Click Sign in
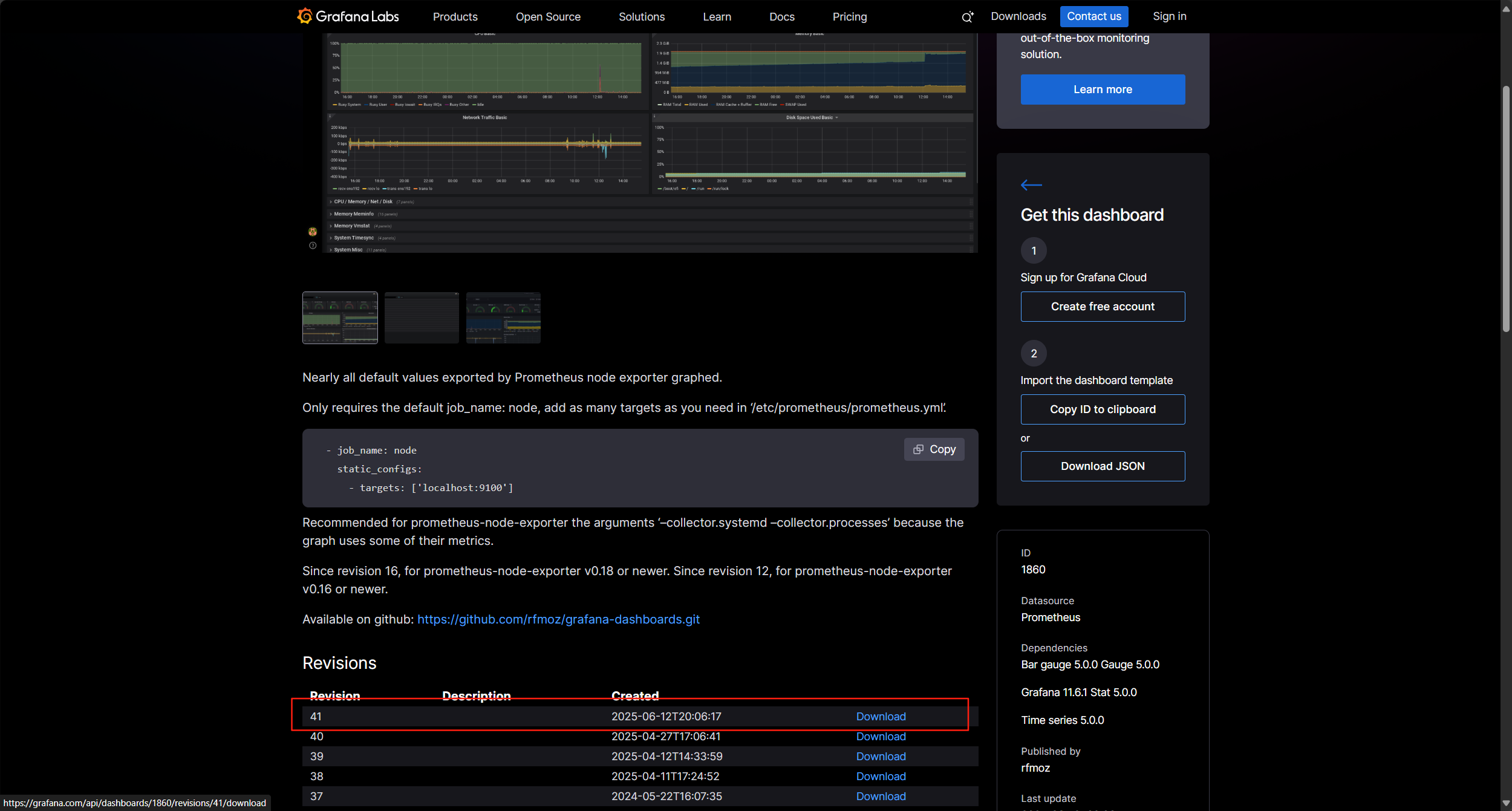The width and height of the screenshot is (1512, 811). point(1169,16)
